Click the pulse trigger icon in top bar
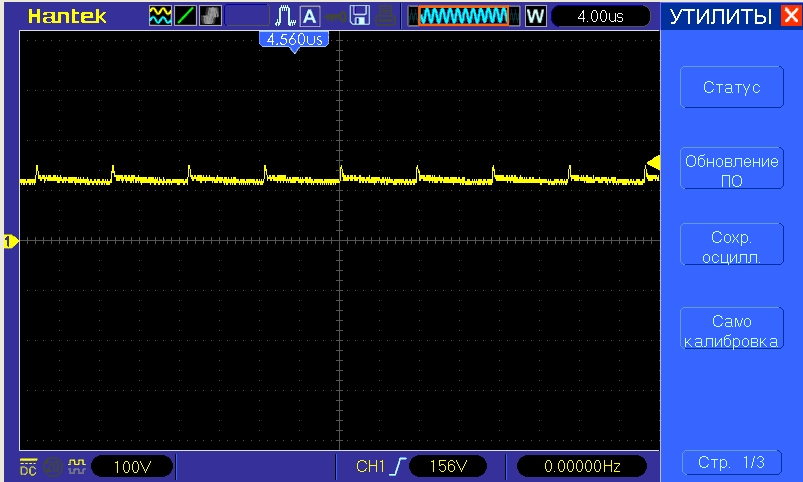The height and width of the screenshot is (482, 803). 284,16
